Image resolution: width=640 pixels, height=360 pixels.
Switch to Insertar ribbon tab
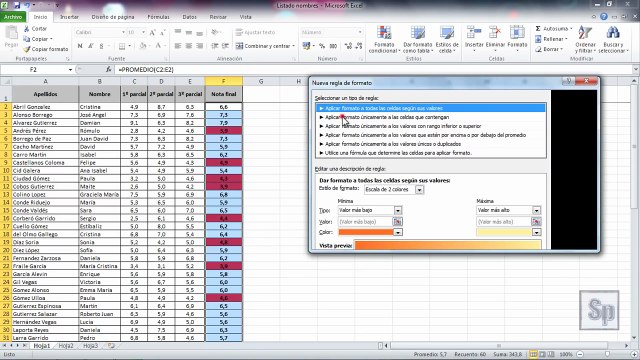point(69,17)
